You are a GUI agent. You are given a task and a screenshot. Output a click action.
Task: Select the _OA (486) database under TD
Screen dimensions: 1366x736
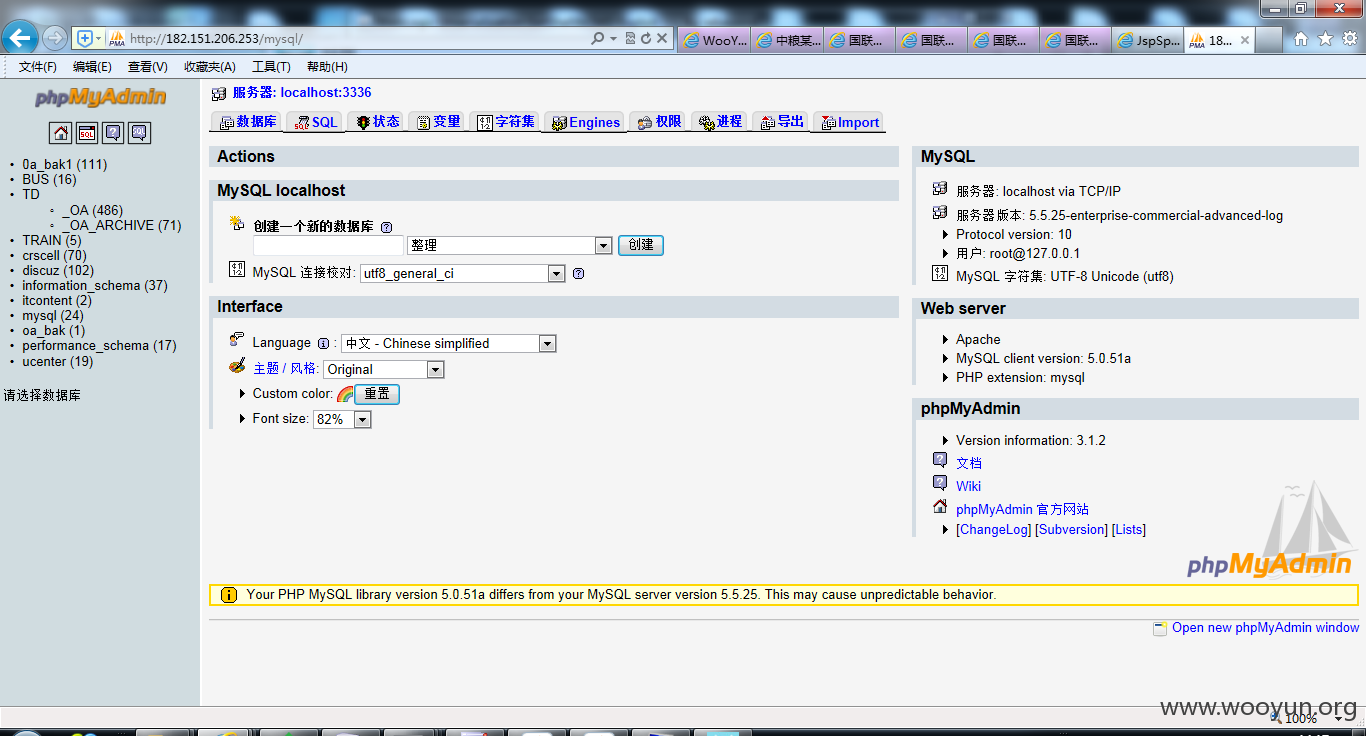[92, 211]
